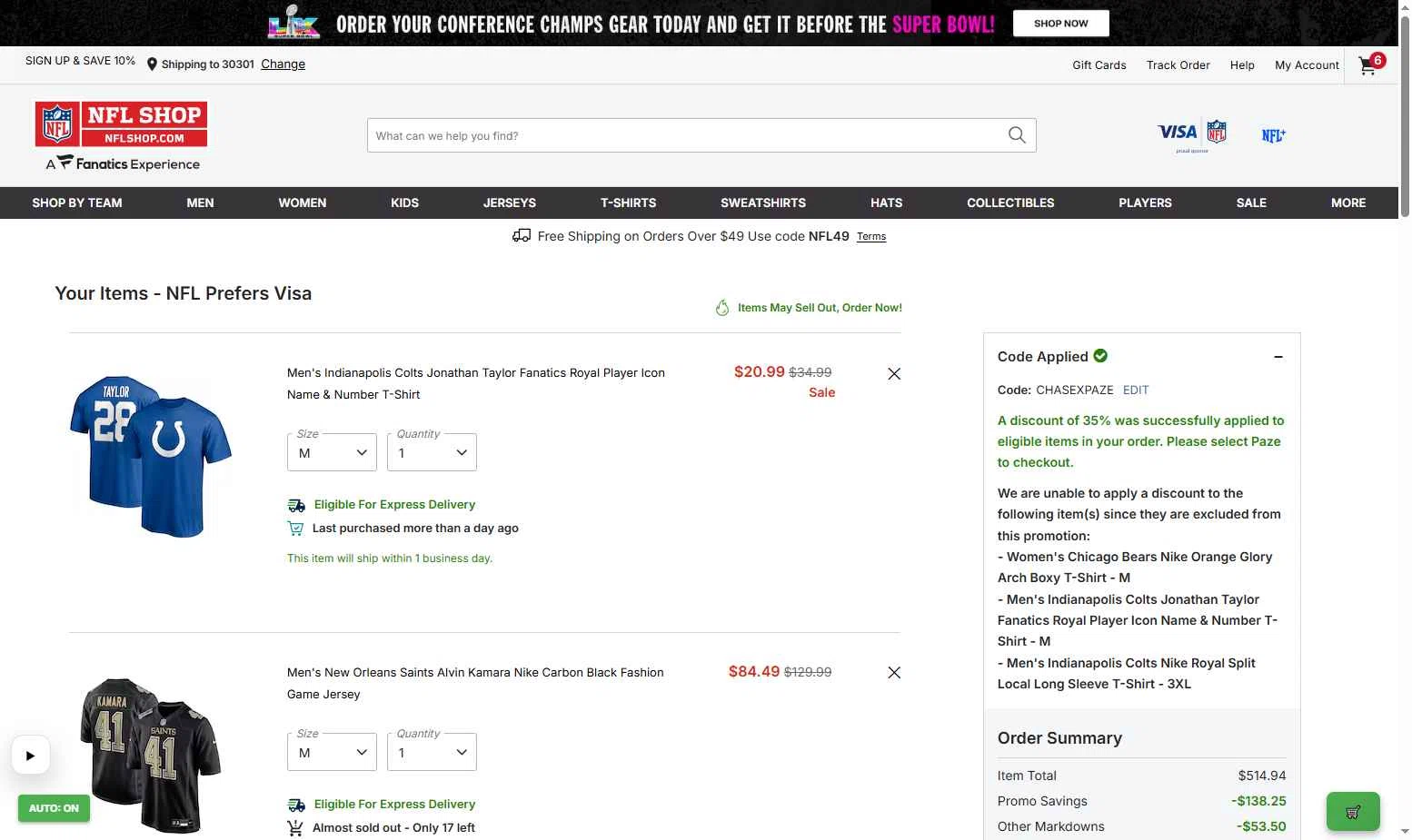The image size is (1412, 840).
Task: Open the MEN menu
Action: tap(200, 203)
